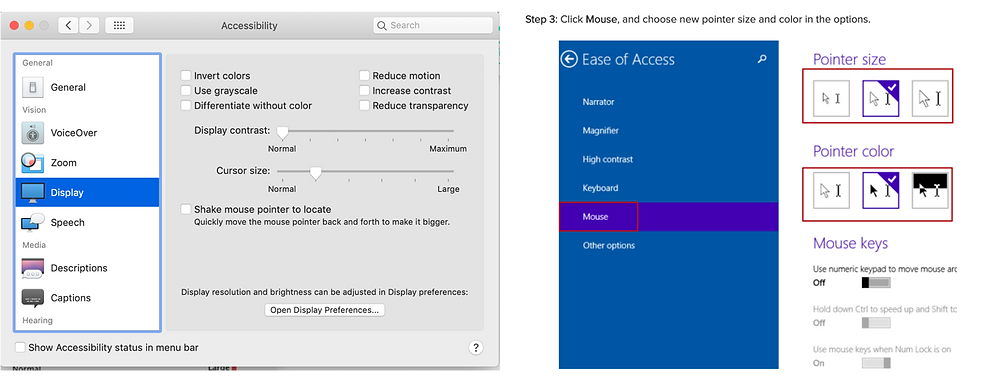Select Mouse in Ease of Access list
Viewport: 1000px width, 381px height.
pyautogui.click(x=668, y=217)
